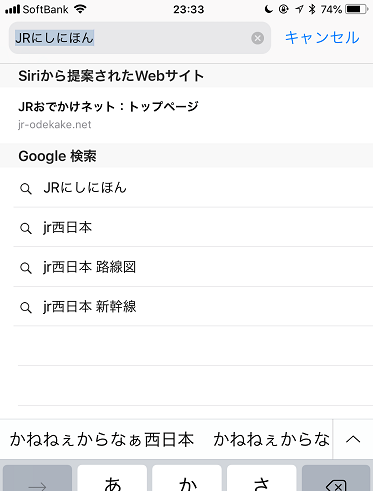The width and height of the screenshot is (373, 491).
Task: Clear the search field with the X icon
Action: (x=257, y=38)
